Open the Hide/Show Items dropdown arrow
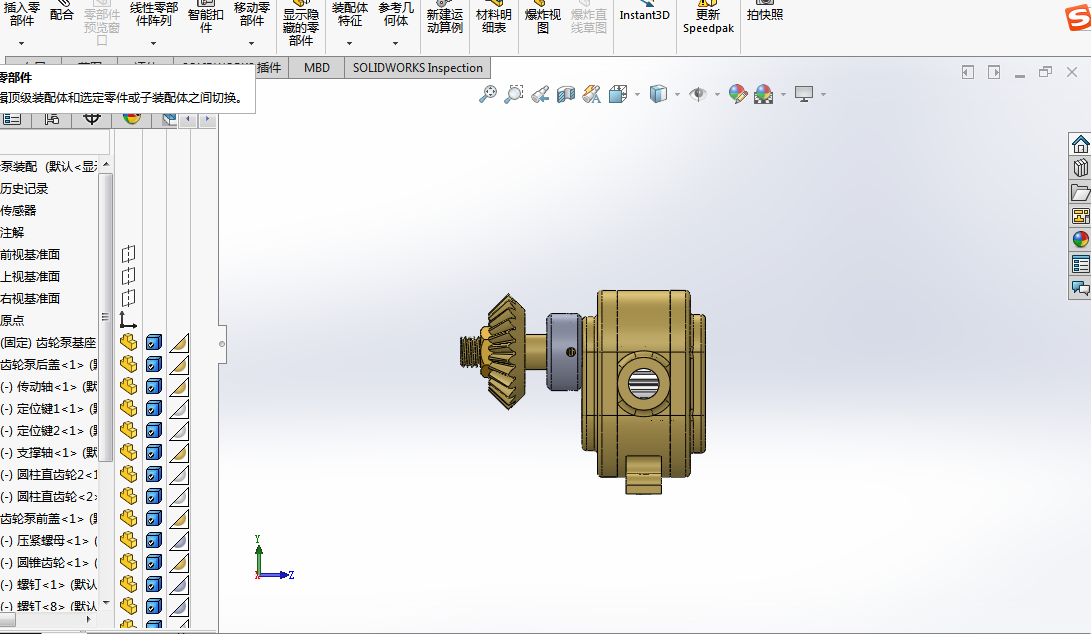Image resolution: width=1091 pixels, height=634 pixels. pyautogui.click(x=717, y=94)
